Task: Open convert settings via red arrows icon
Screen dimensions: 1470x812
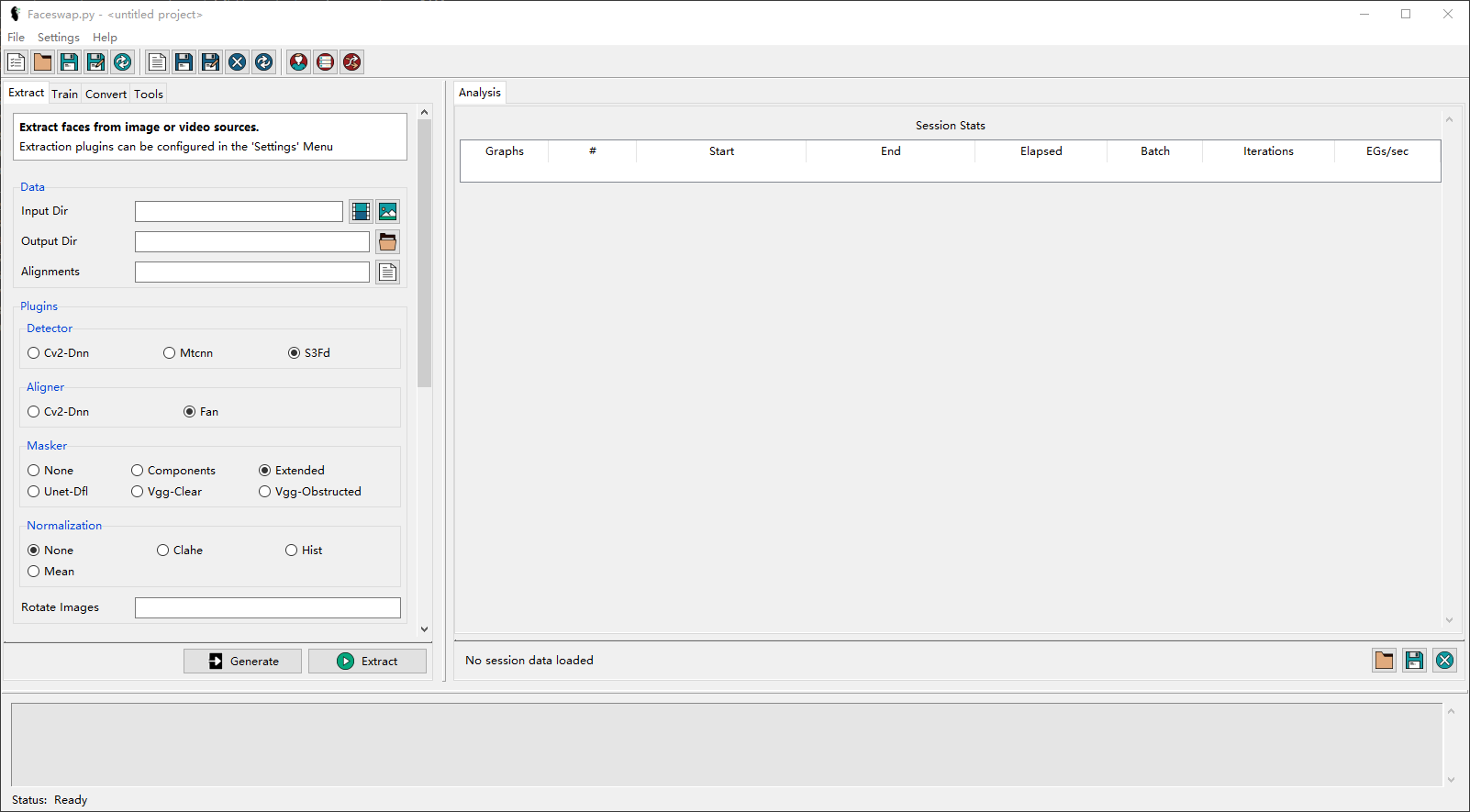Action: tap(352, 62)
